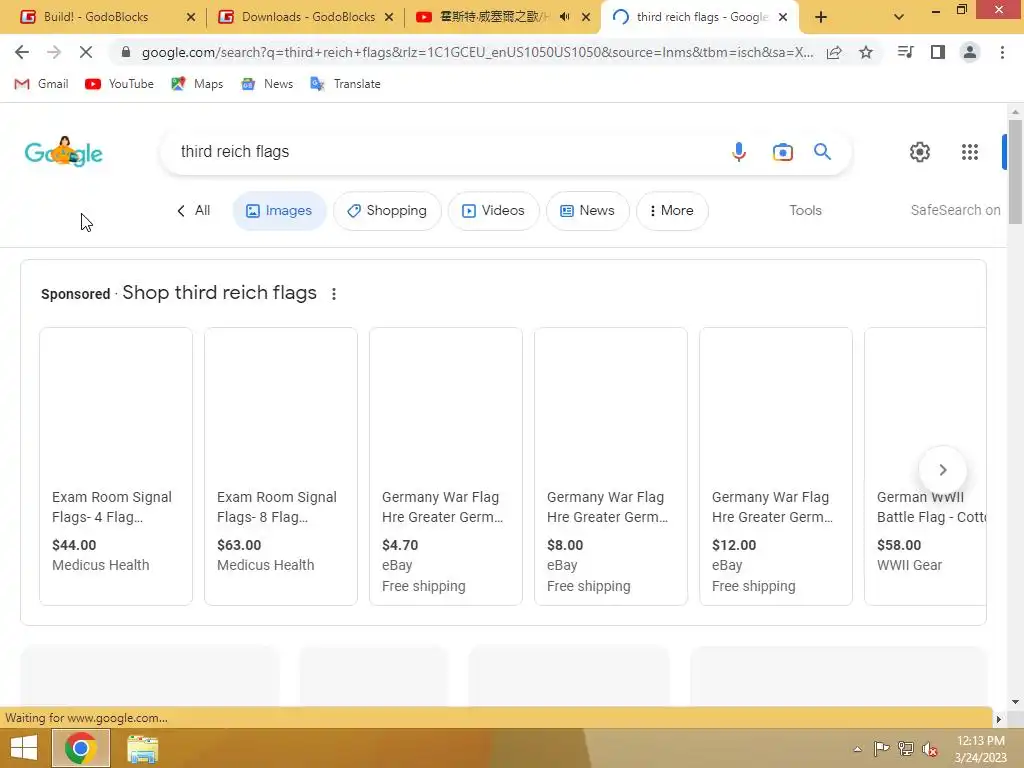Switch to Downloads - GodoBlocks tab
Screen dimensions: 1024x768
pos(308,17)
